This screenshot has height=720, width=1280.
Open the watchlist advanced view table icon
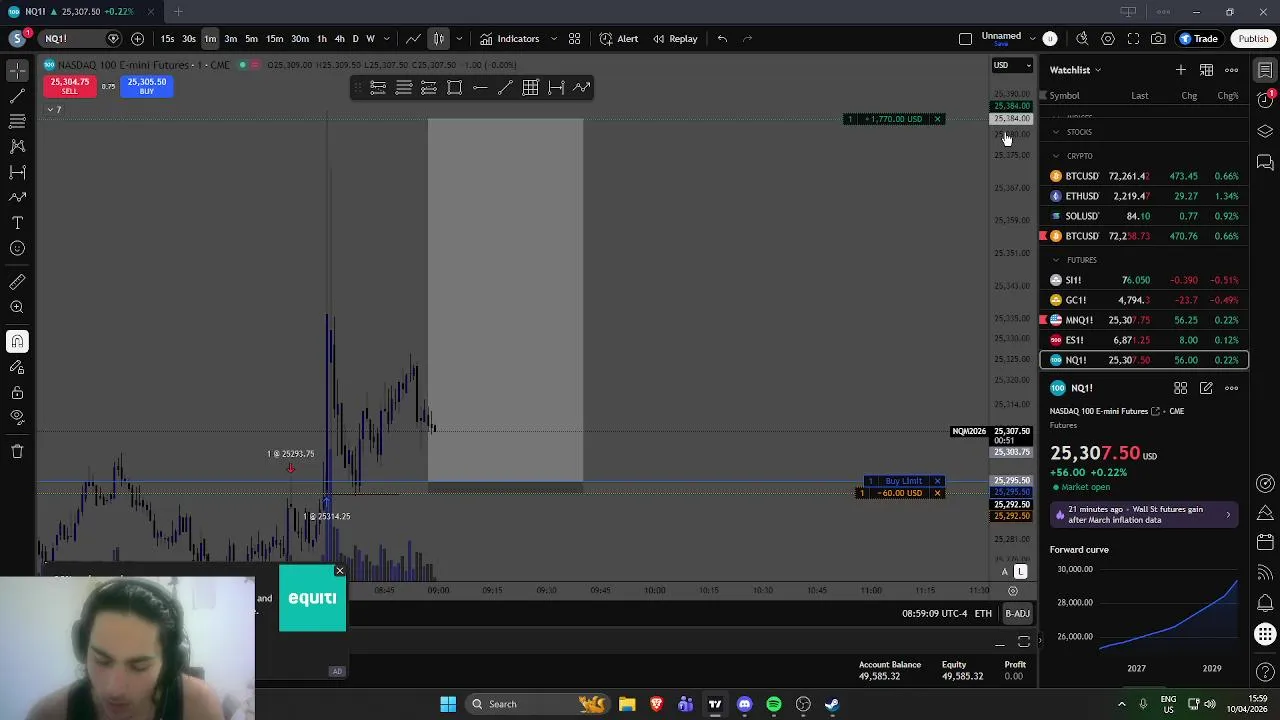(x=1207, y=70)
